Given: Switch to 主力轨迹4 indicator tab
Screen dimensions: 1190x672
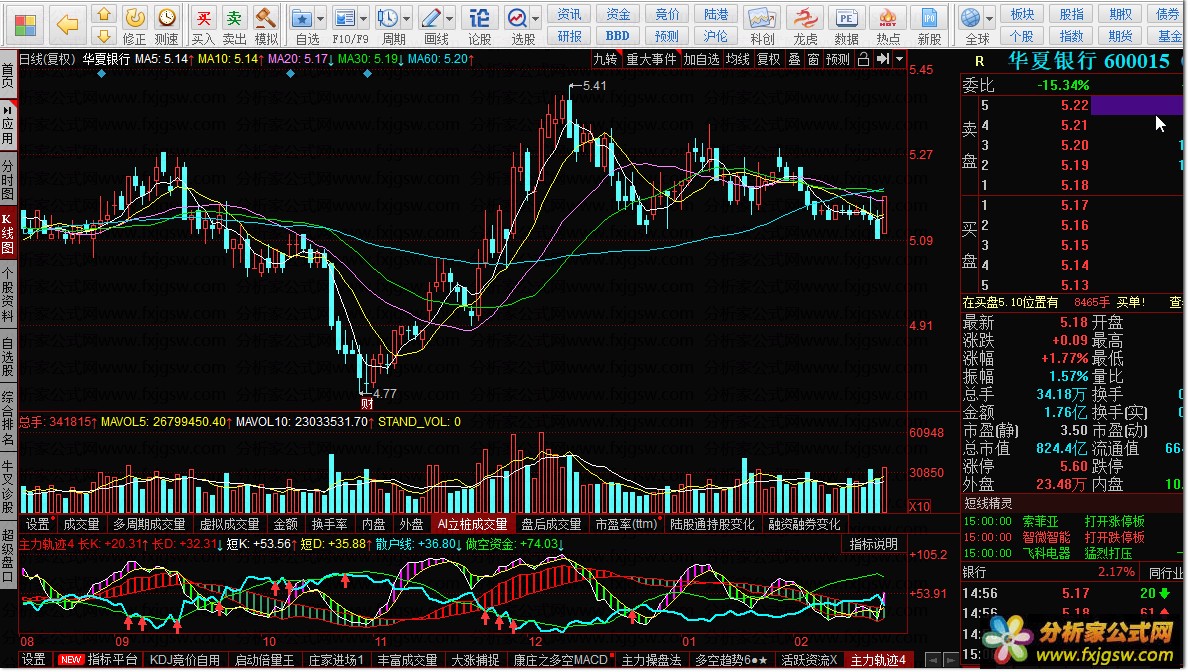Looking at the screenshot, I should coord(878,660).
